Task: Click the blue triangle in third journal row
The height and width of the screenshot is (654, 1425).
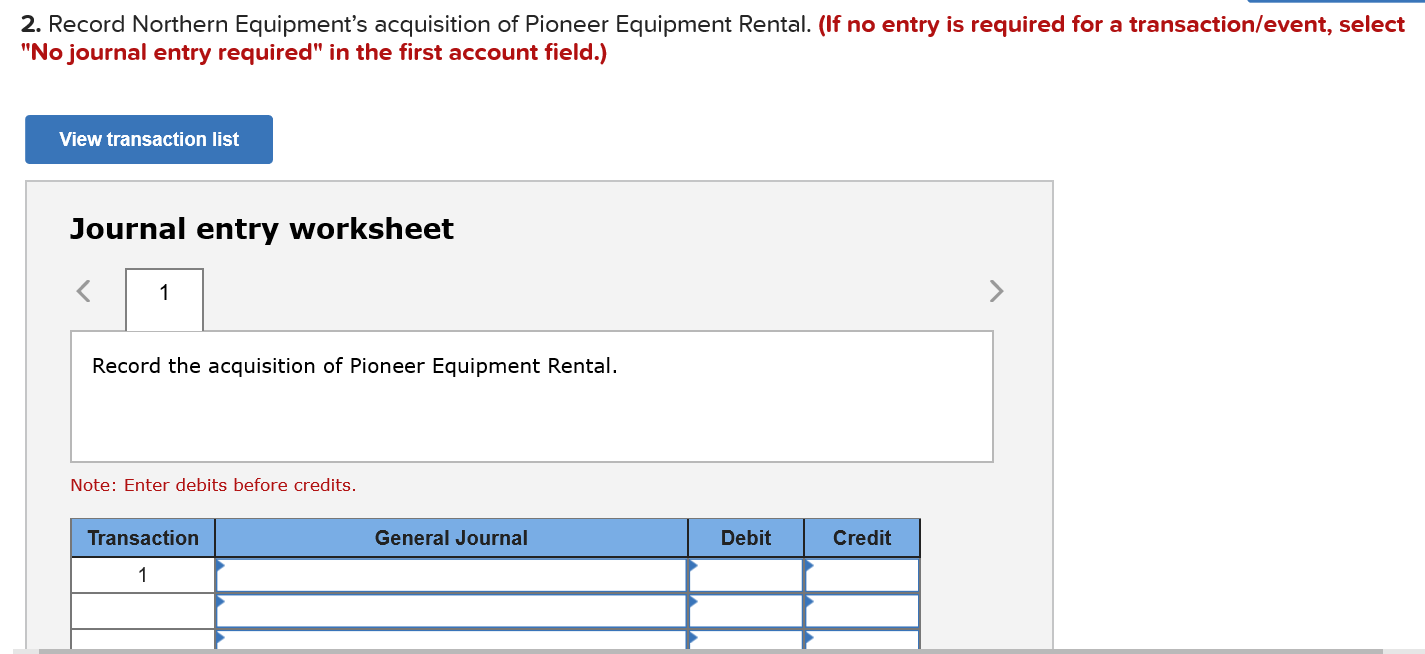Action: [x=219, y=637]
